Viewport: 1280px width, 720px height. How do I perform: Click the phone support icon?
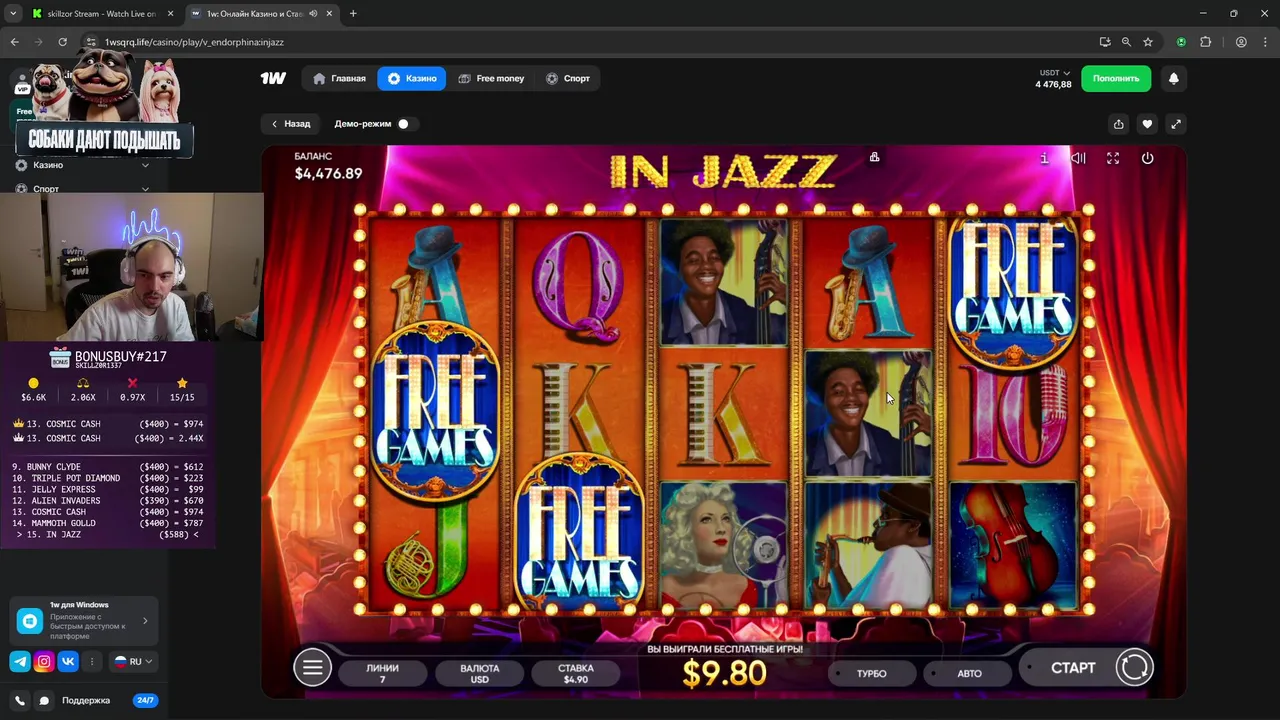(x=20, y=701)
